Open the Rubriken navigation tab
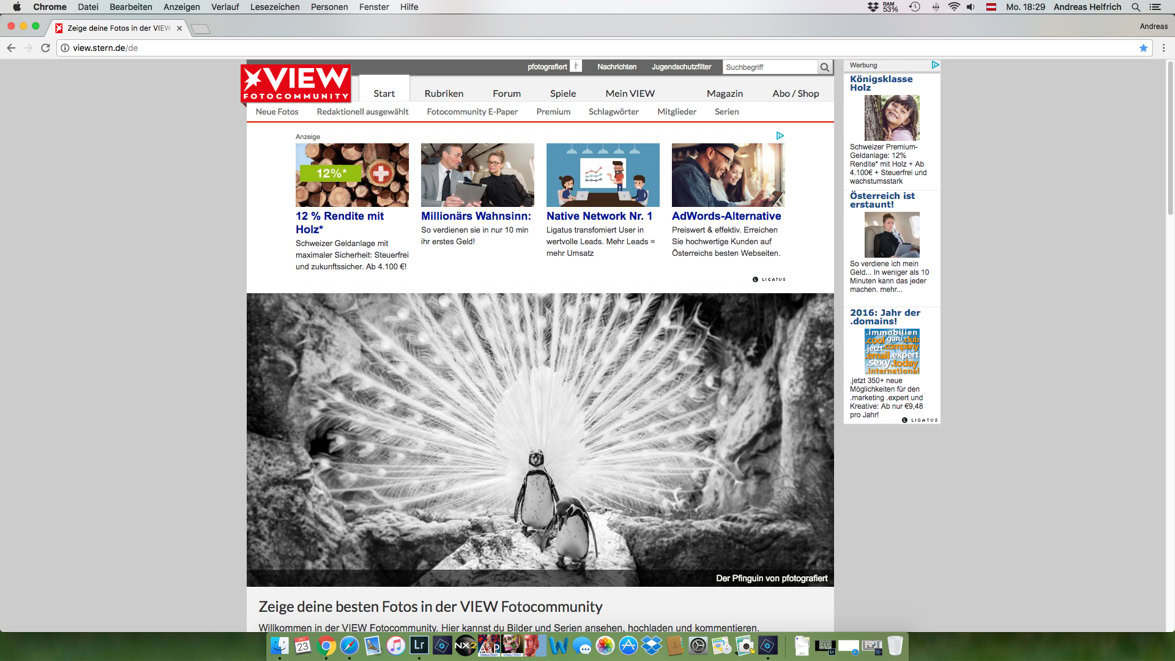This screenshot has height=661, width=1175. point(444,94)
